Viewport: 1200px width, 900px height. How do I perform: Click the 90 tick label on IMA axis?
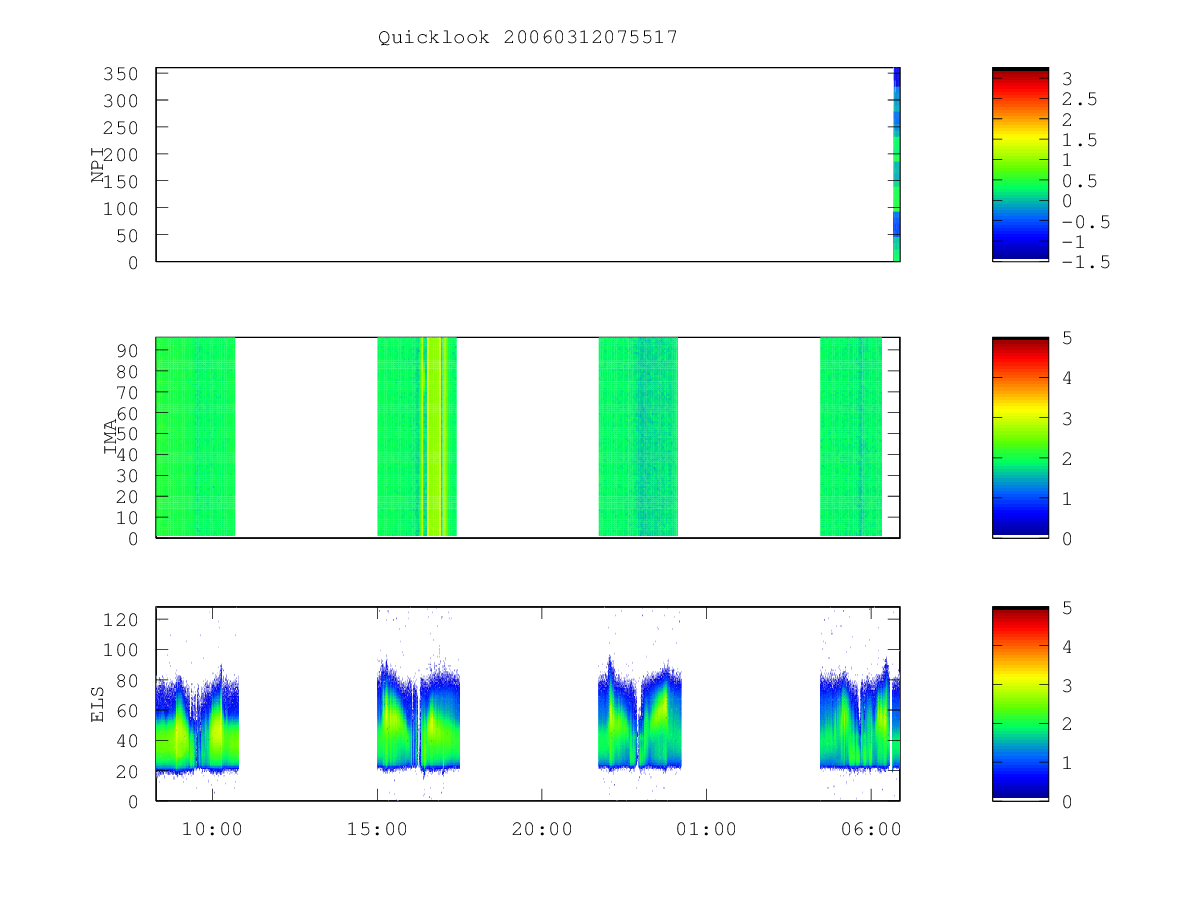pyautogui.click(x=128, y=350)
